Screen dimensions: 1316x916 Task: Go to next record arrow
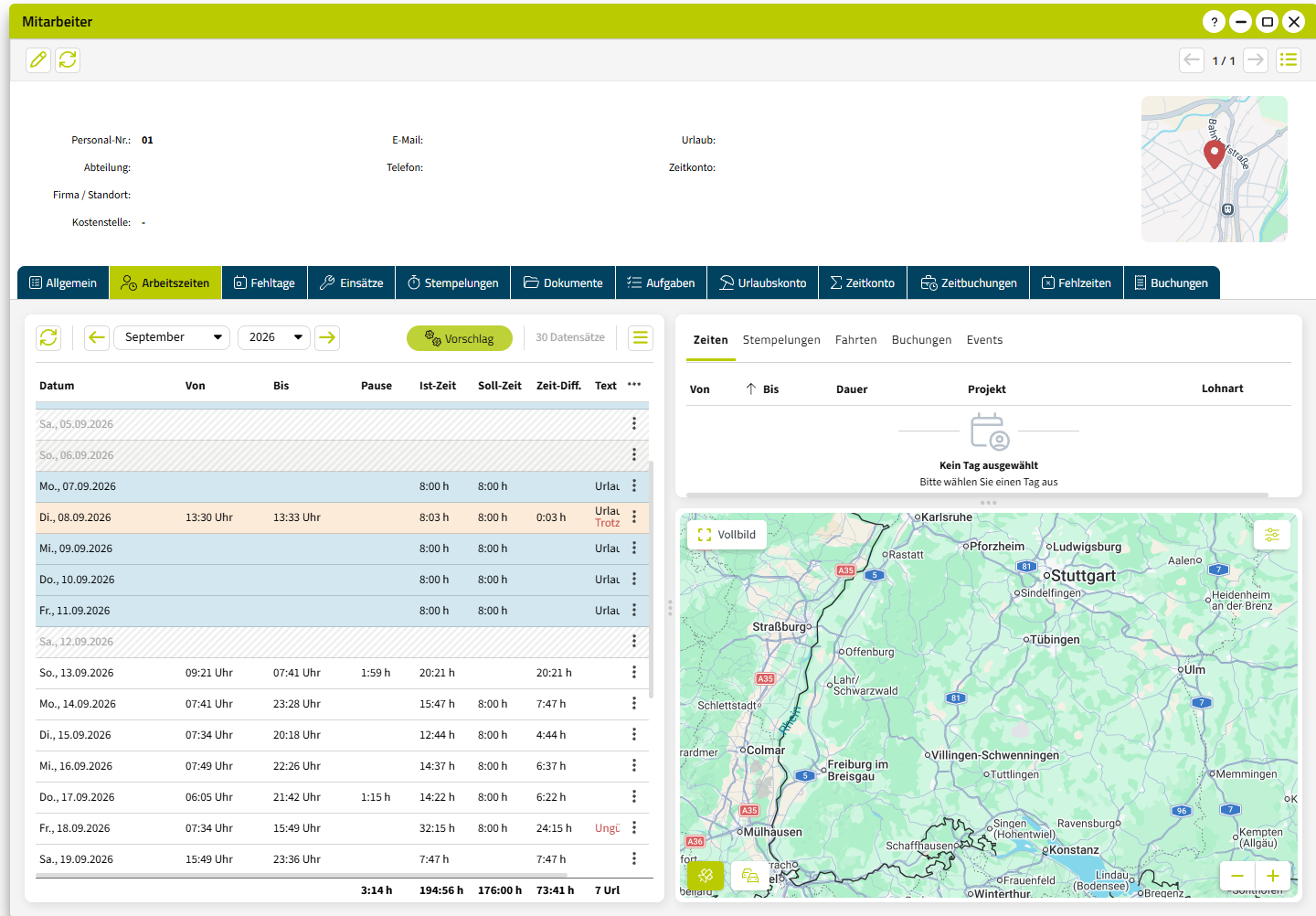pos(1256,60)
